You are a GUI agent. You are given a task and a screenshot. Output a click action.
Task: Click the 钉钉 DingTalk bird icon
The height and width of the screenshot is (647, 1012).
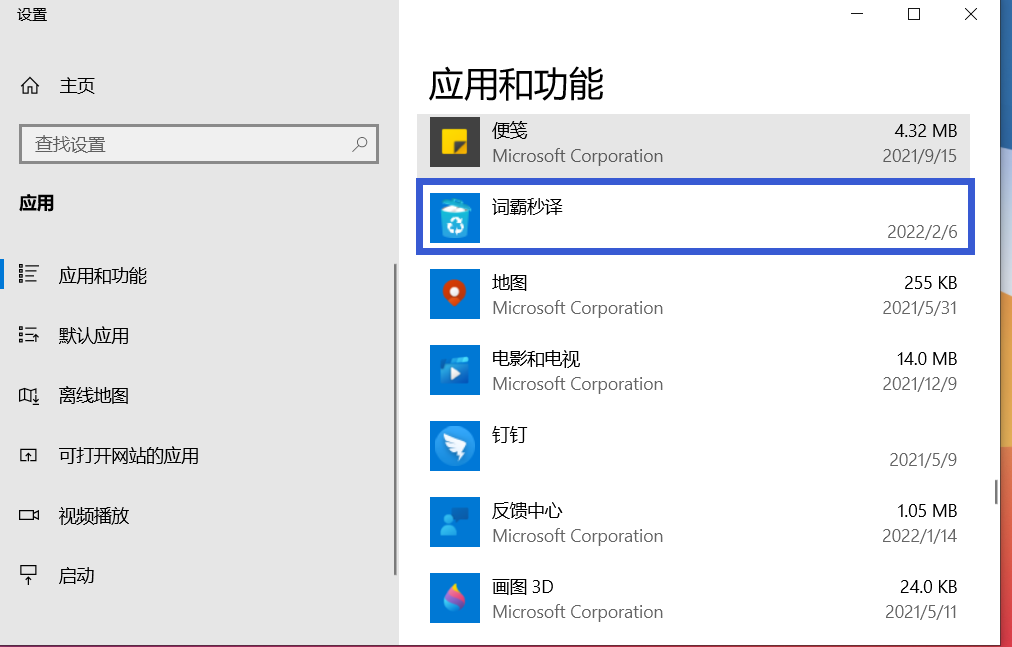(455, 446)
